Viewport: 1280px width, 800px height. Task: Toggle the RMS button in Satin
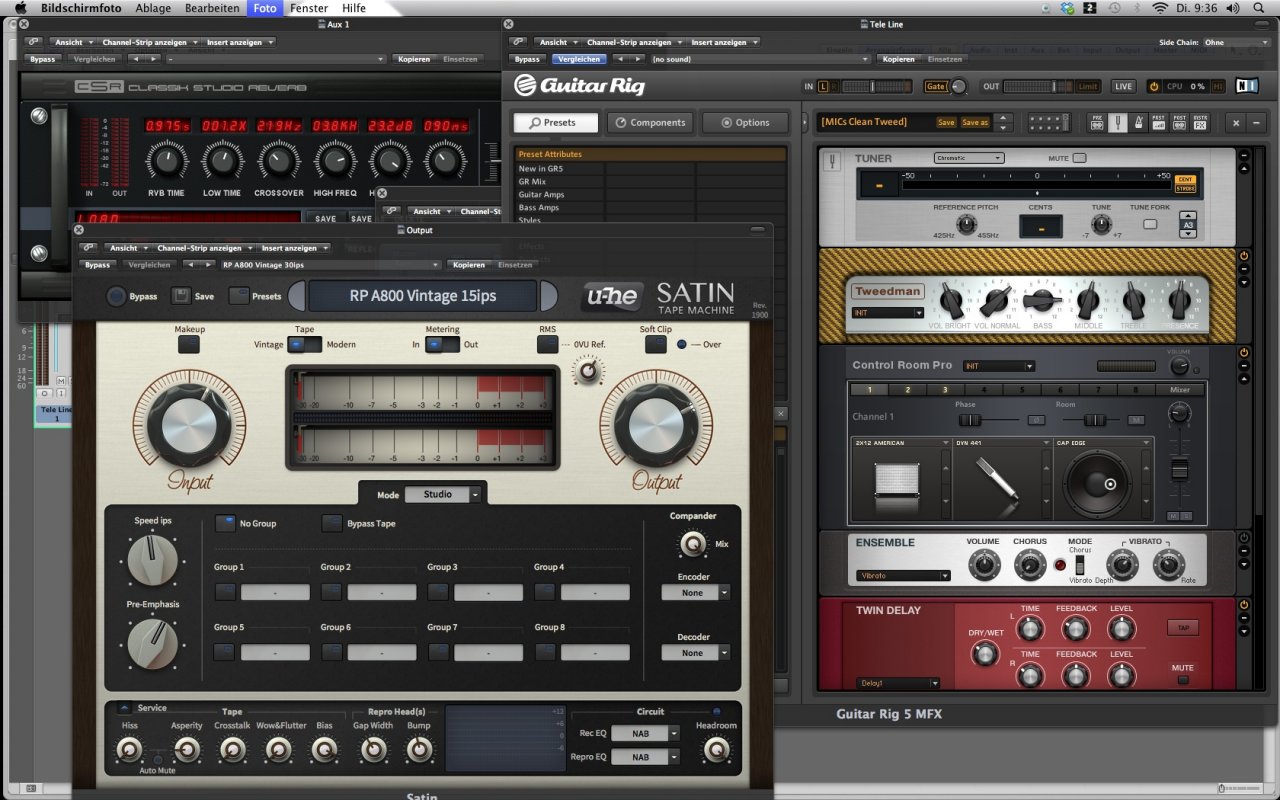point(547,344)
